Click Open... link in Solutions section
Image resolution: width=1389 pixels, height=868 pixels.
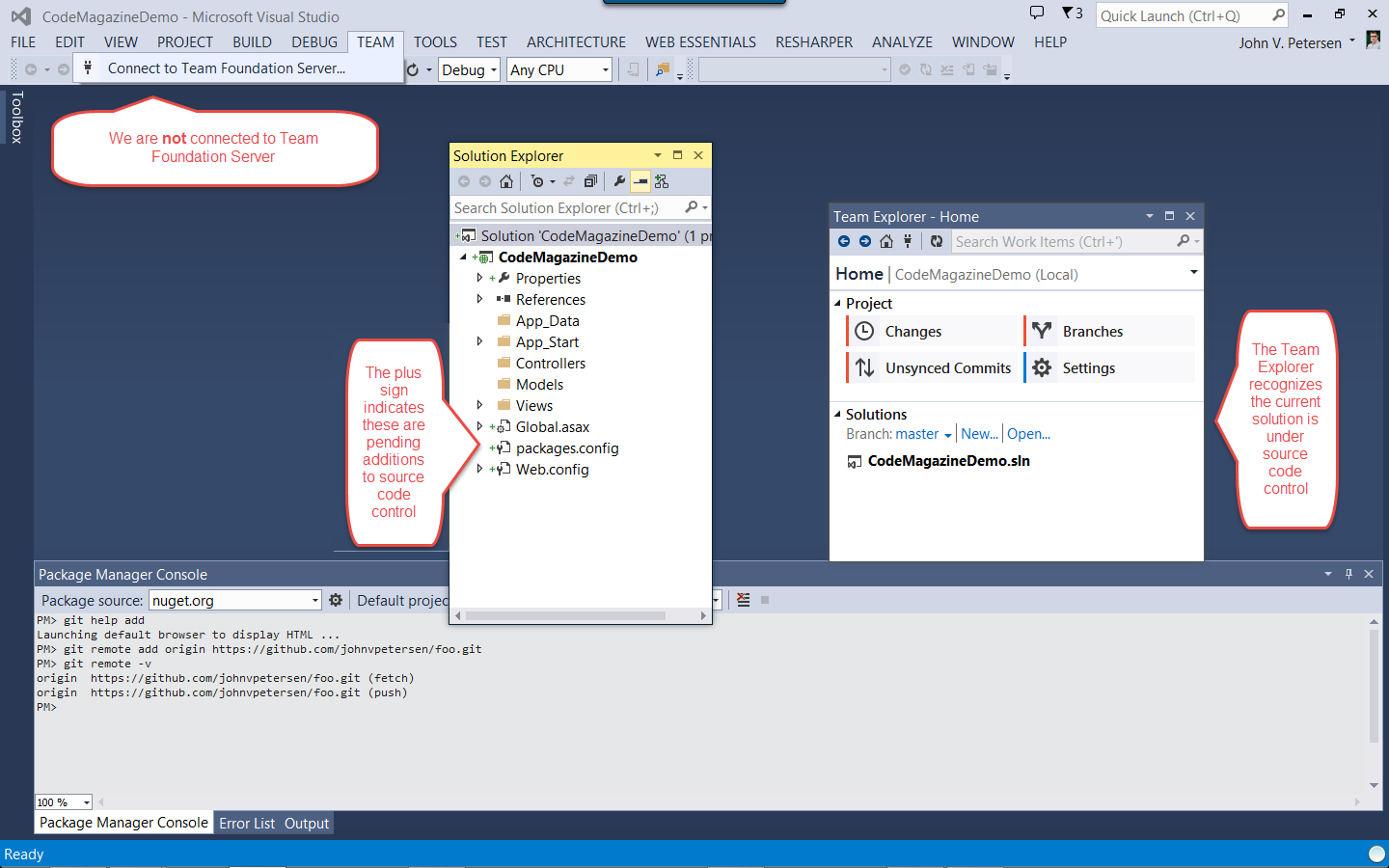click(x=1028, y=434)
